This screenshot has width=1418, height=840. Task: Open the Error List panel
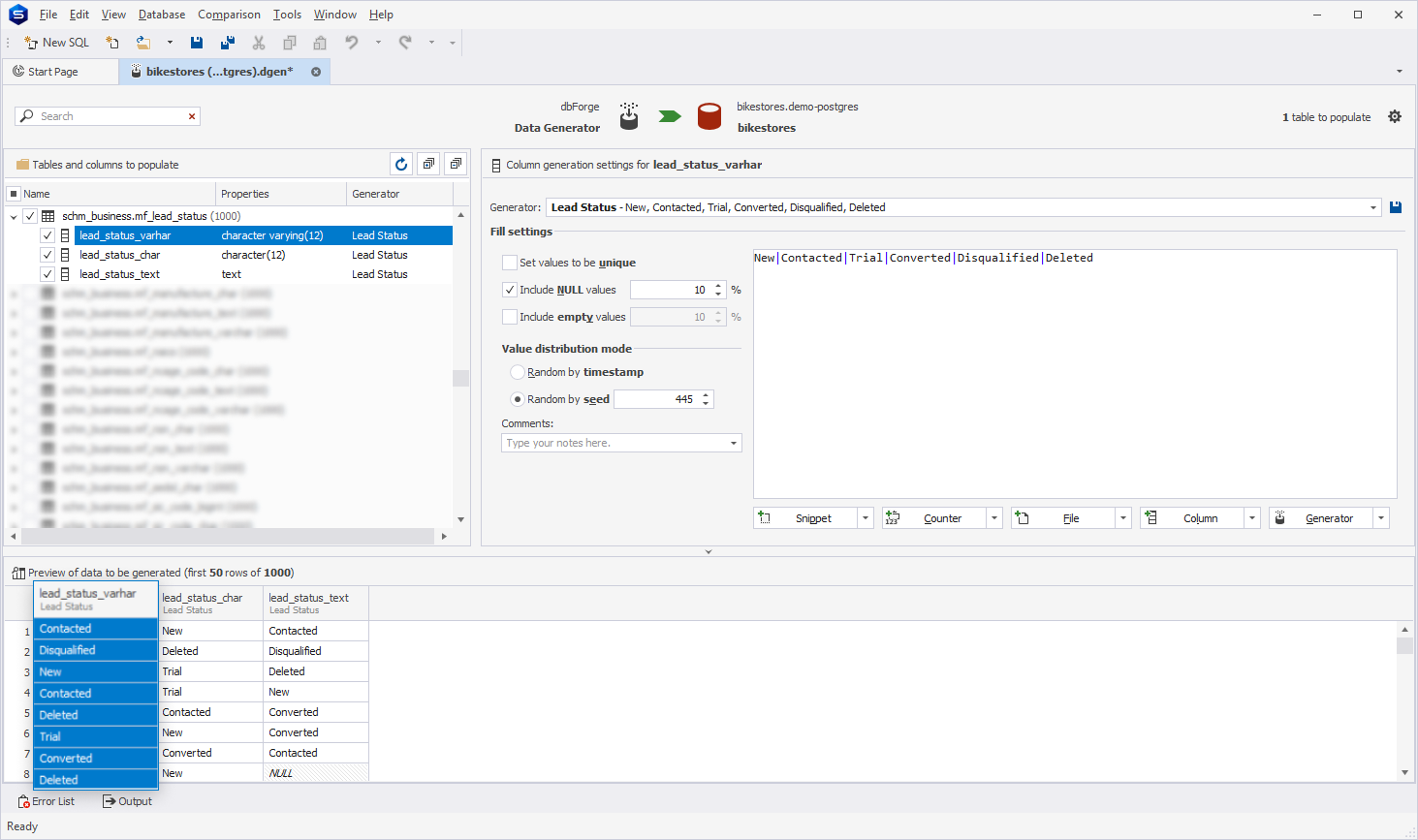click(47, 801)
